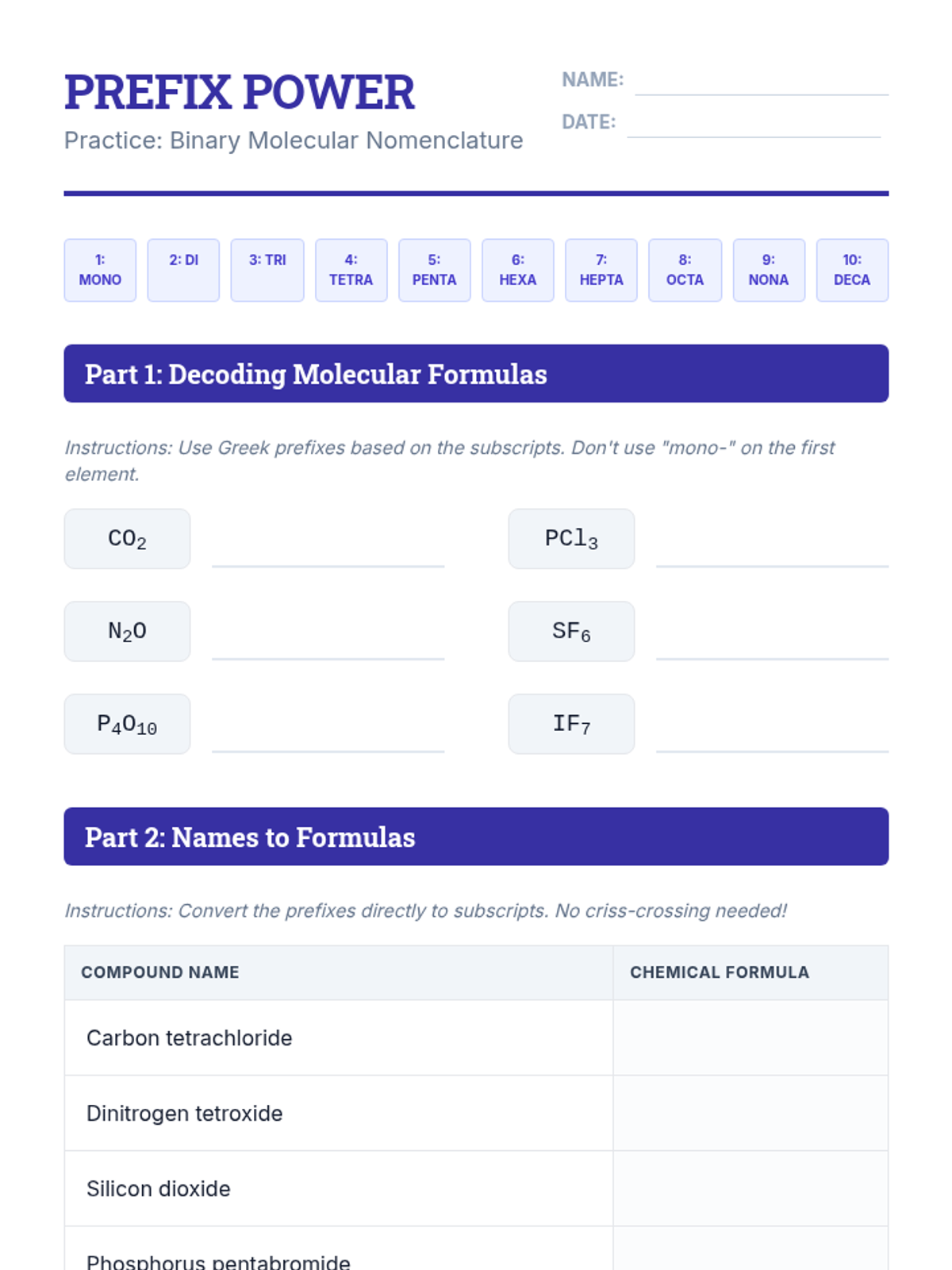Click the formula cell for Silicon dioxide
This screenshot has height=1270, width=952.
tap(750, 1188)
